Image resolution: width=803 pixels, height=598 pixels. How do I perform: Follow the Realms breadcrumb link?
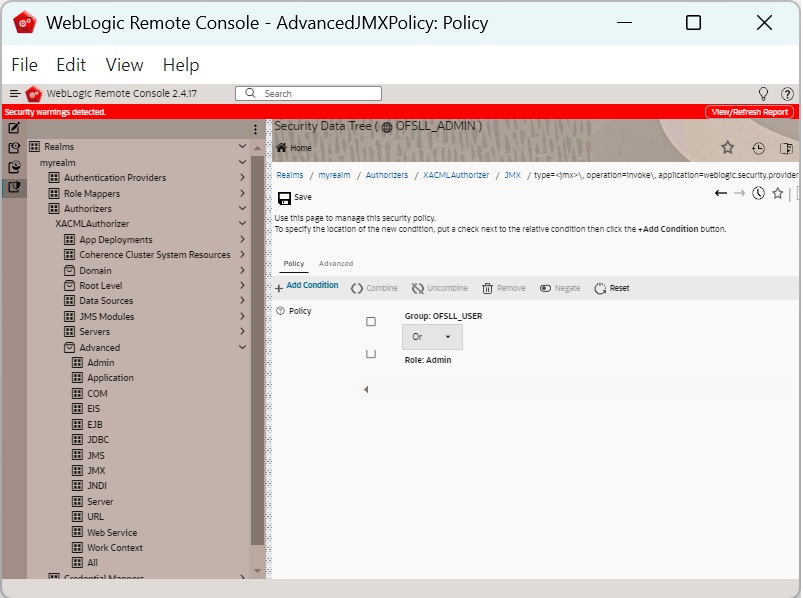[290, 175]
